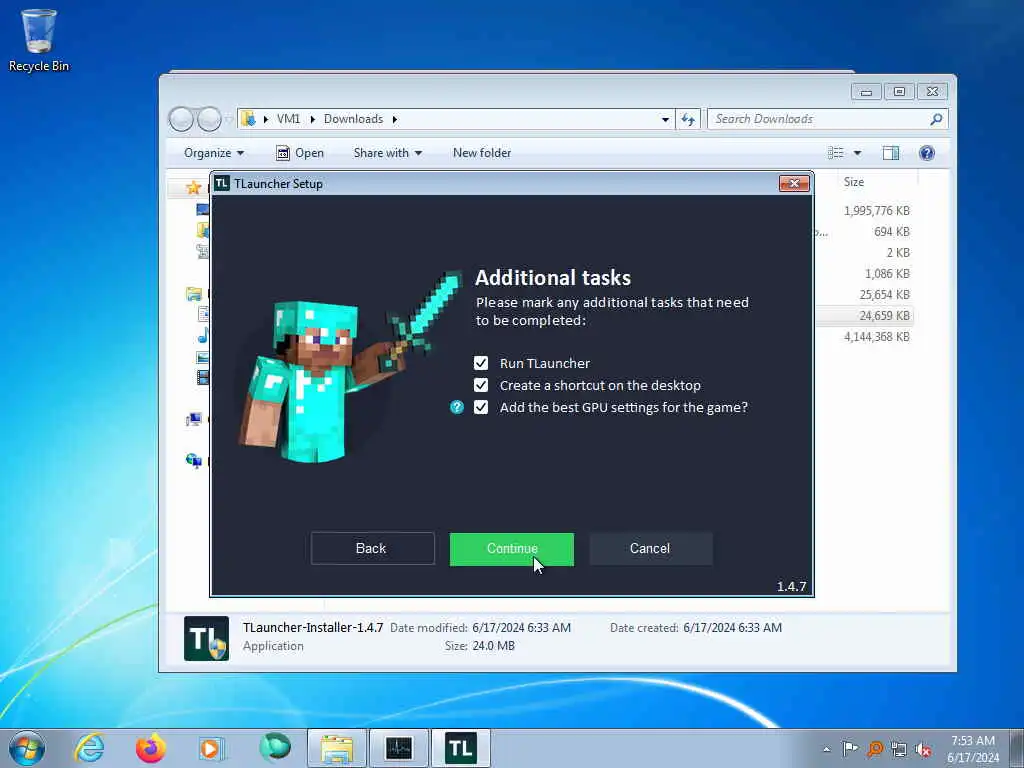Click the 25,654 KB file size entry
This screenshot has height=768, width=1024.
coord(884,295)
